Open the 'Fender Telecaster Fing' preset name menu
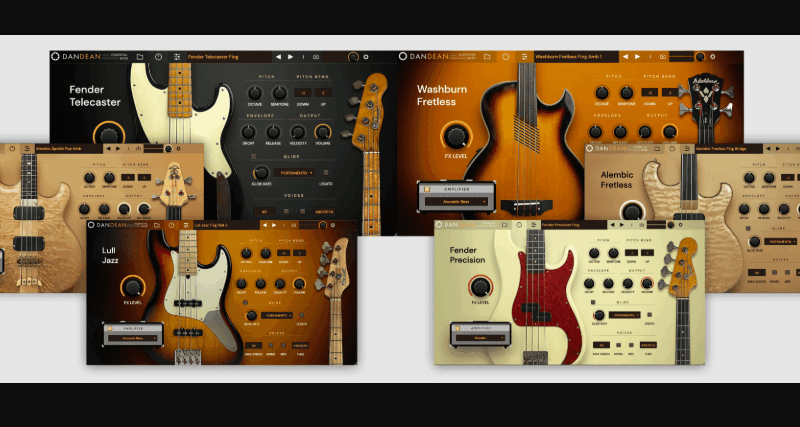 click(228, 57)
